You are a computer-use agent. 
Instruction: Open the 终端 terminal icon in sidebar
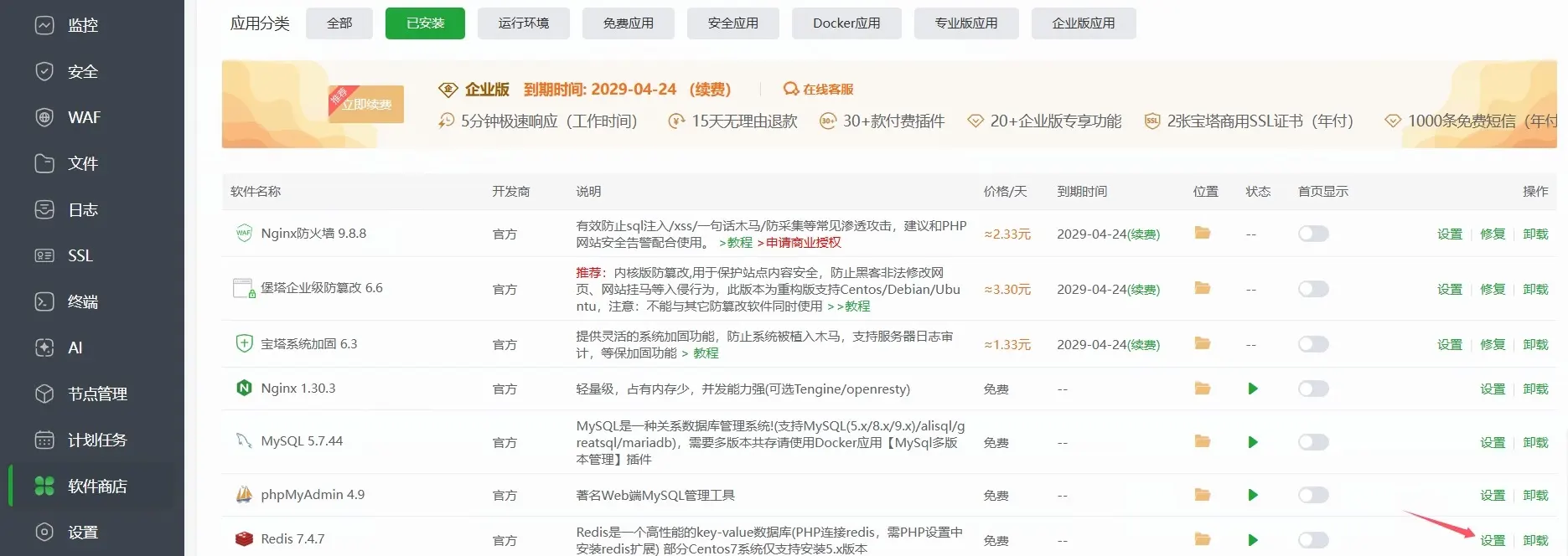(x=44, y=301)
